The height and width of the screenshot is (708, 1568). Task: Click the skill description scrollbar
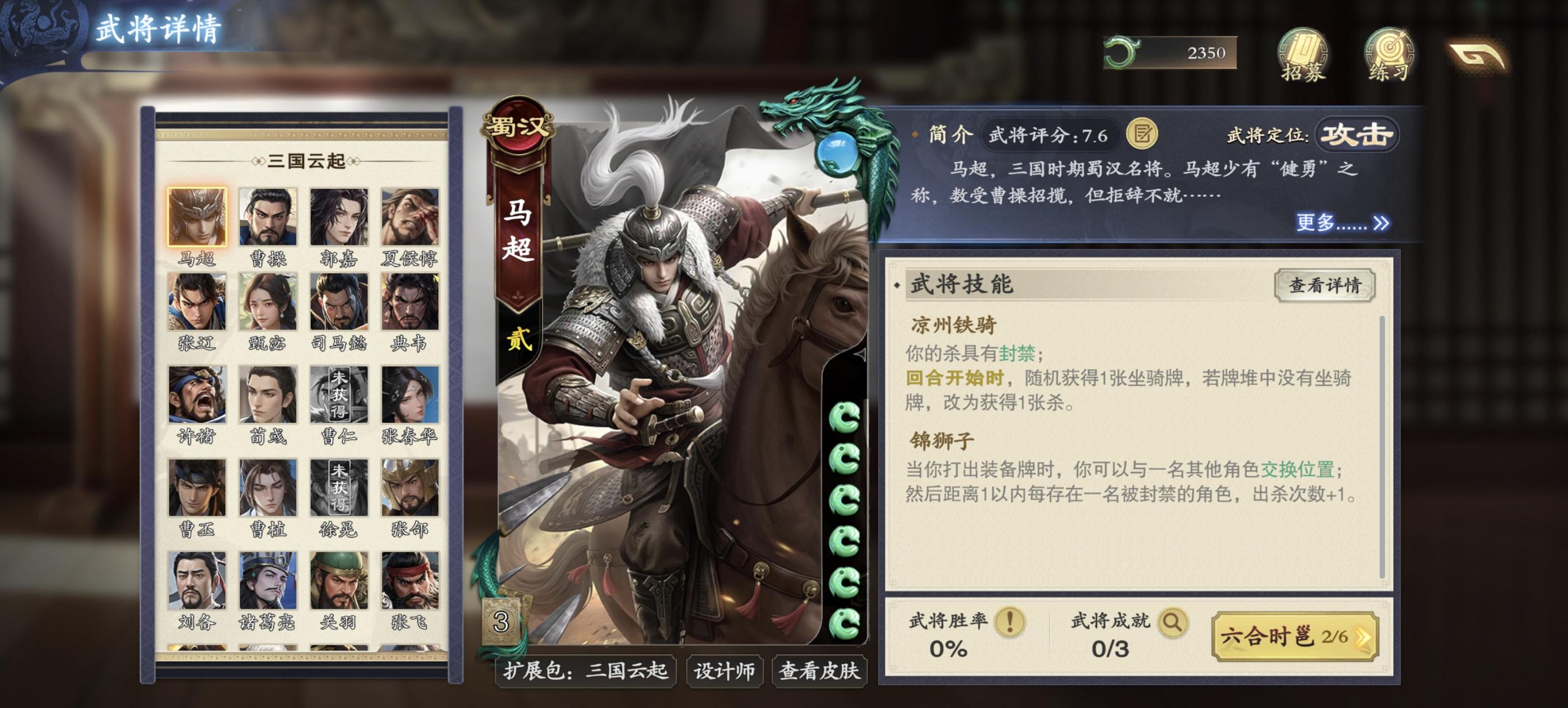(x=1382, y=446)
